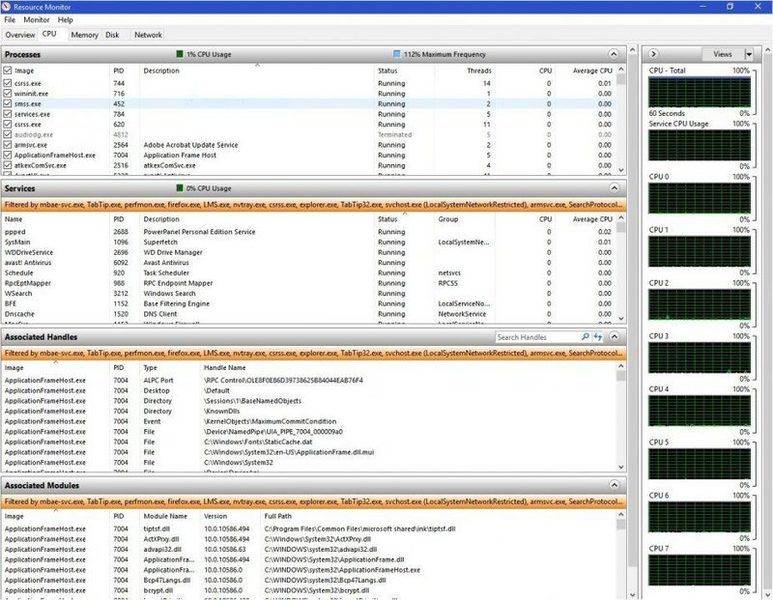Collapse the Processes section
Image resolution: width=773 pixels, height=600 pixels.
[614, 54]
